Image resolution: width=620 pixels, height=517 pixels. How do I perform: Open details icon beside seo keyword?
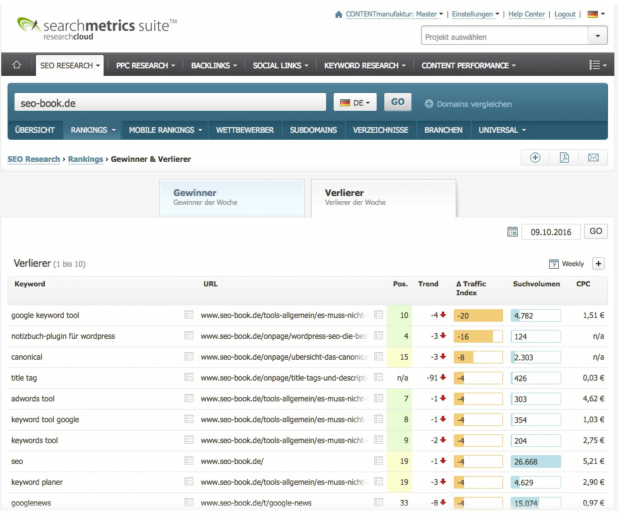(x=189, y=461)
